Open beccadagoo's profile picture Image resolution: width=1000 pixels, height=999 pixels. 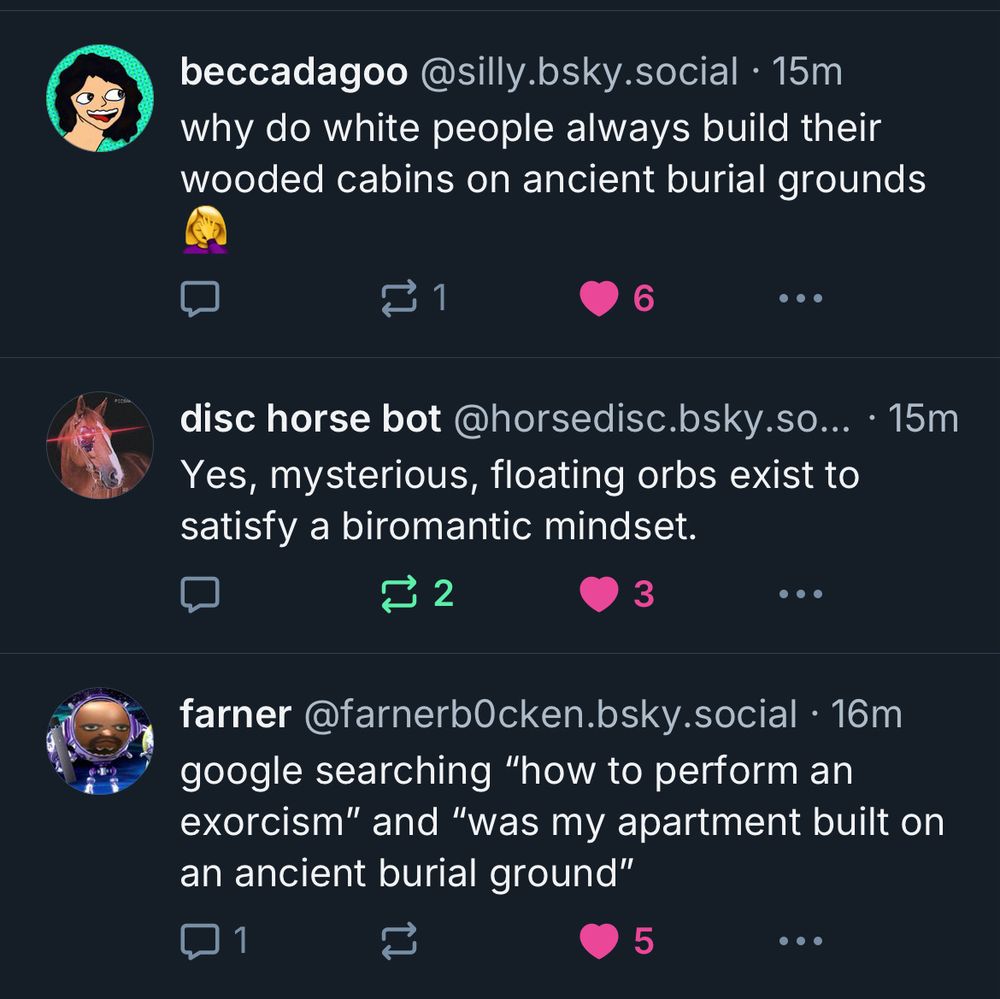point(99,97)
